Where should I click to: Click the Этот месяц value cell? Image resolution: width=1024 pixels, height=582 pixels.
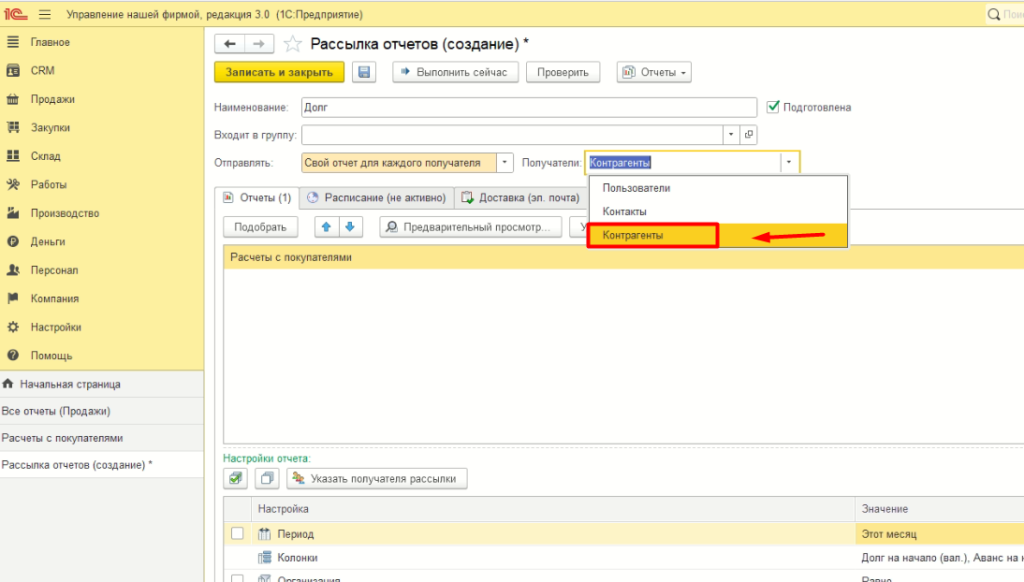(939, 534)
